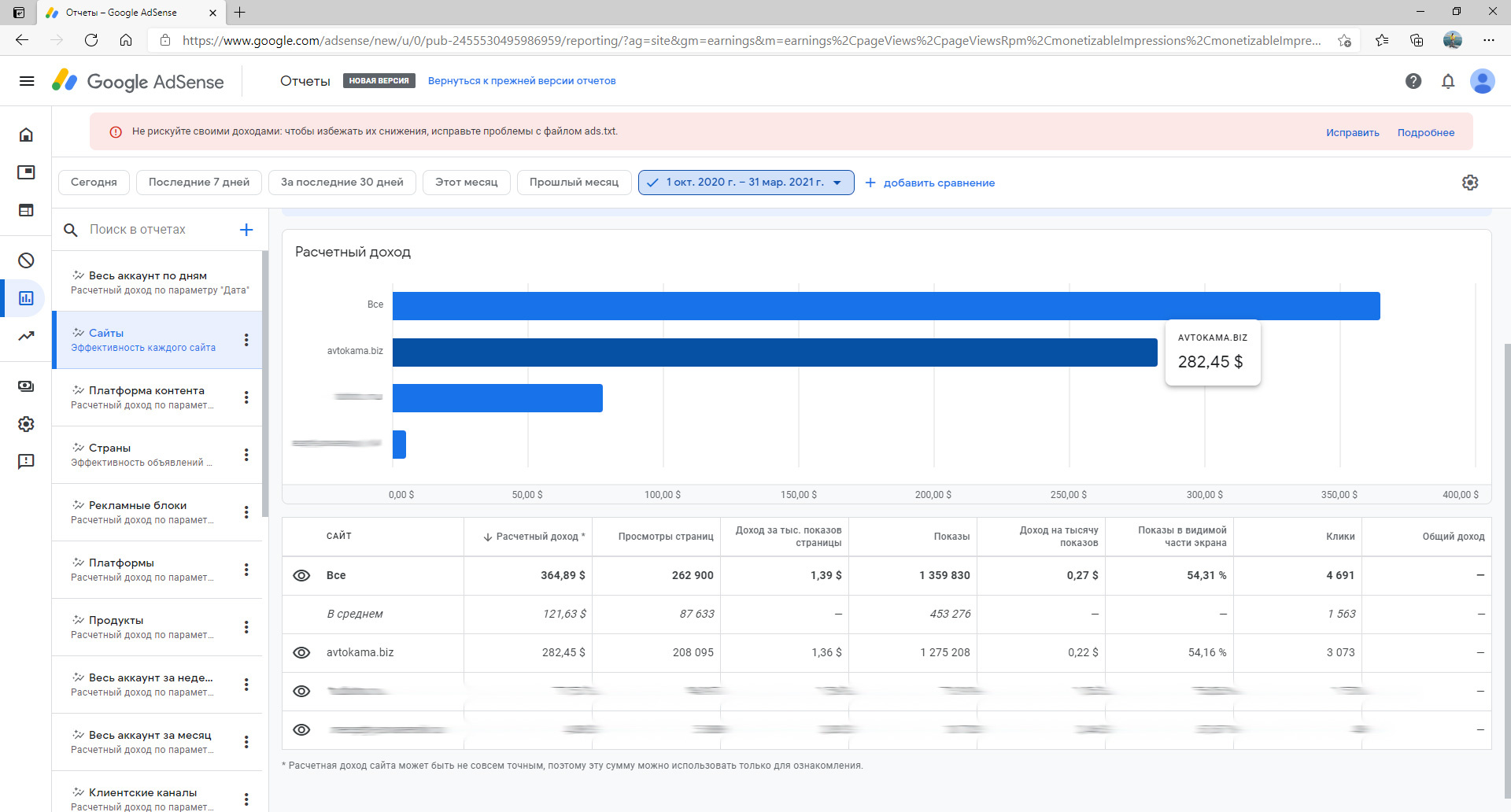Viewport: 1511px width, 812px height.
Task: Open the AdSense main hamburger menu
Action: pos(27,81)
